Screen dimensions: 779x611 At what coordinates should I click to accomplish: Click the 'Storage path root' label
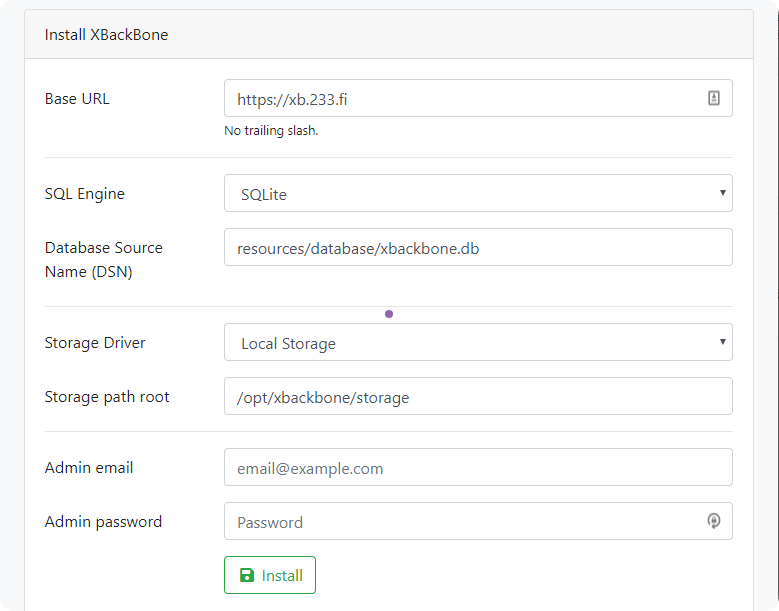pyautogui.click(x=107, y=397)
